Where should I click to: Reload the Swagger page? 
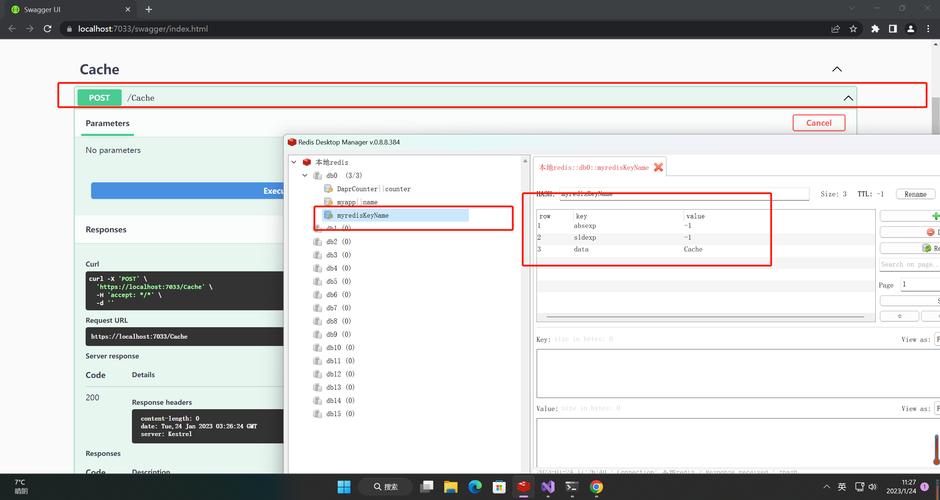(x=47, y=29)
